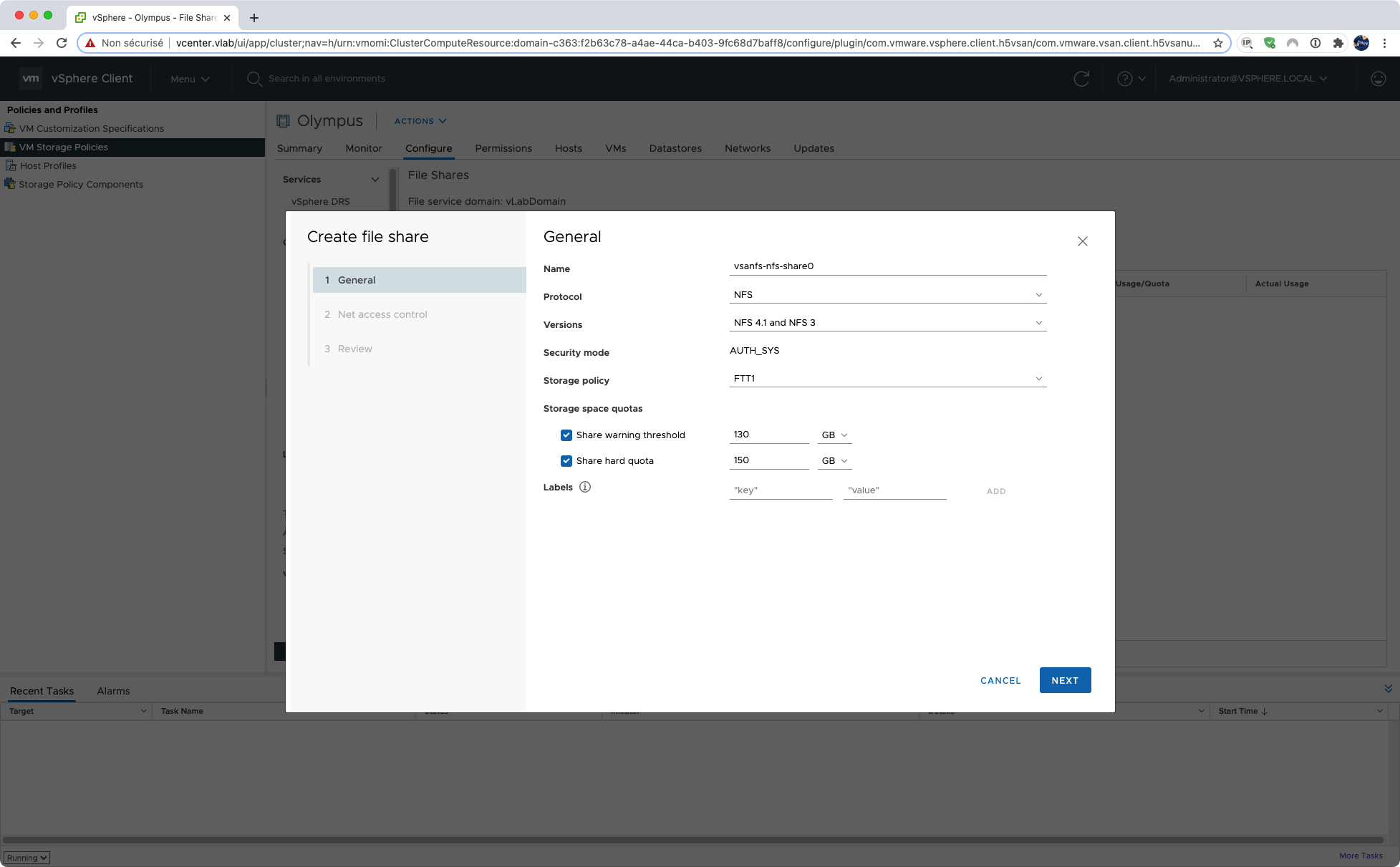Open the Olympus ACTIONS dropdown
1400x867 pixels.
coord(420,121)
